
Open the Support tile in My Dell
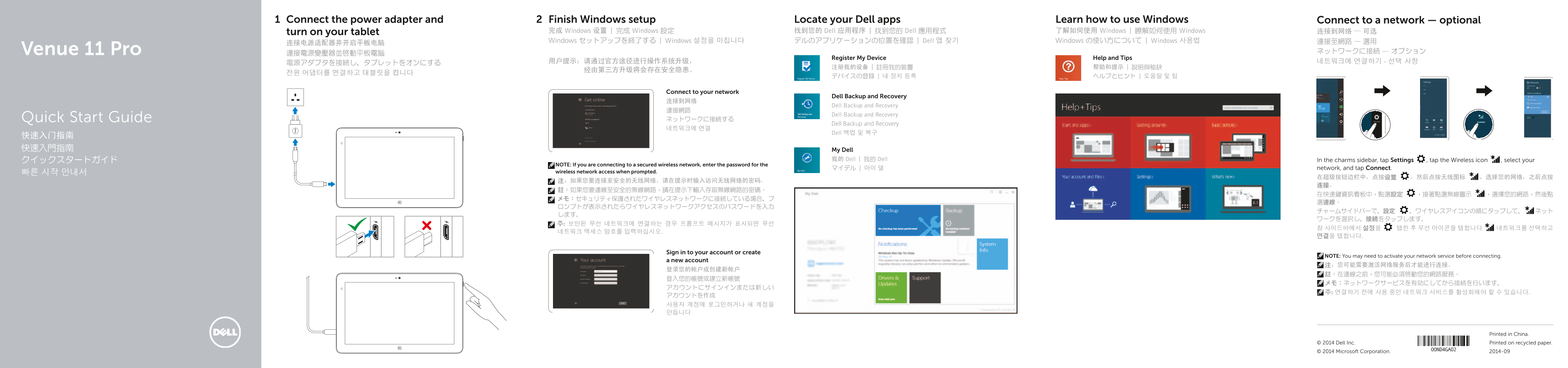(925, 288)
